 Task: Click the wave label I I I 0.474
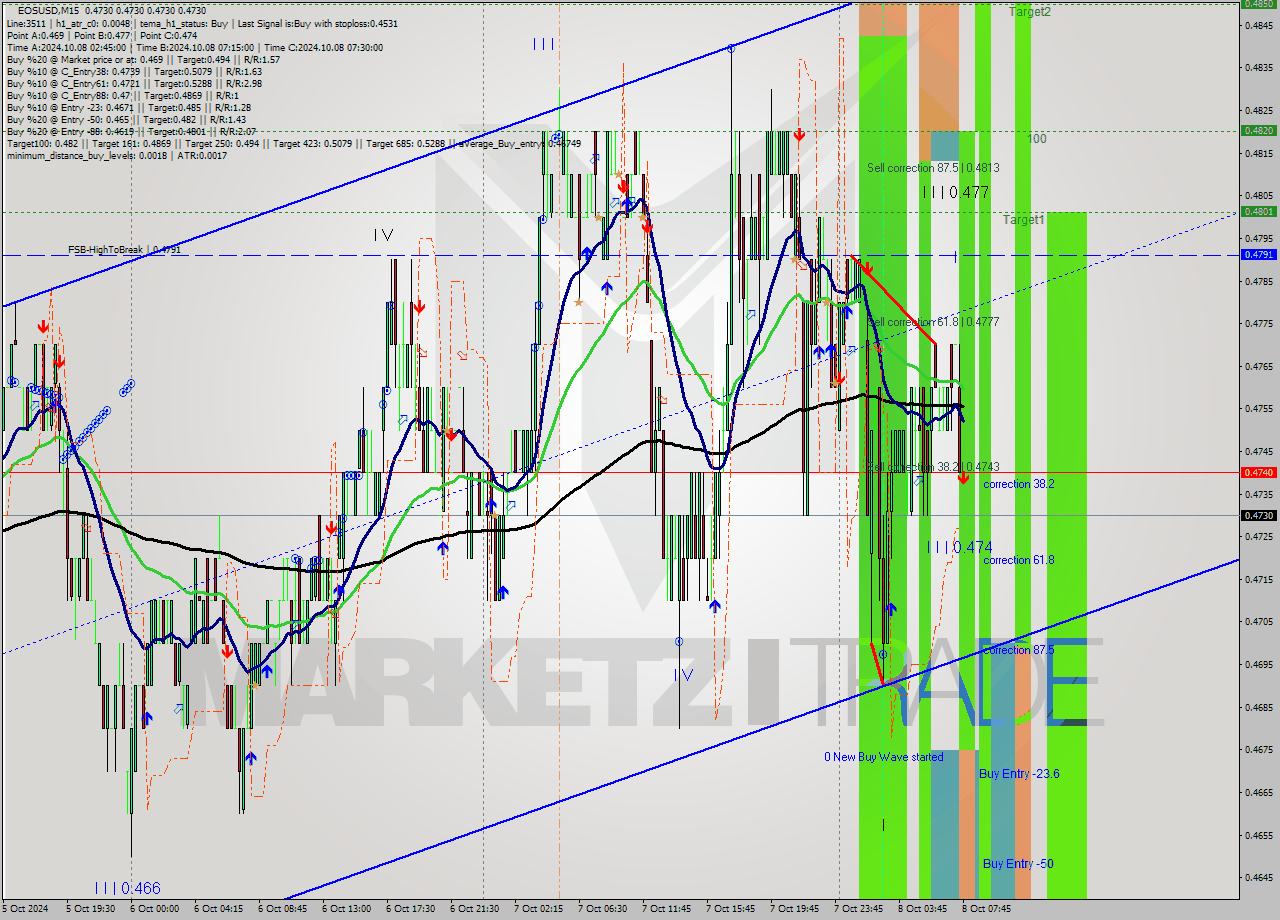click(x=959, y=547)
